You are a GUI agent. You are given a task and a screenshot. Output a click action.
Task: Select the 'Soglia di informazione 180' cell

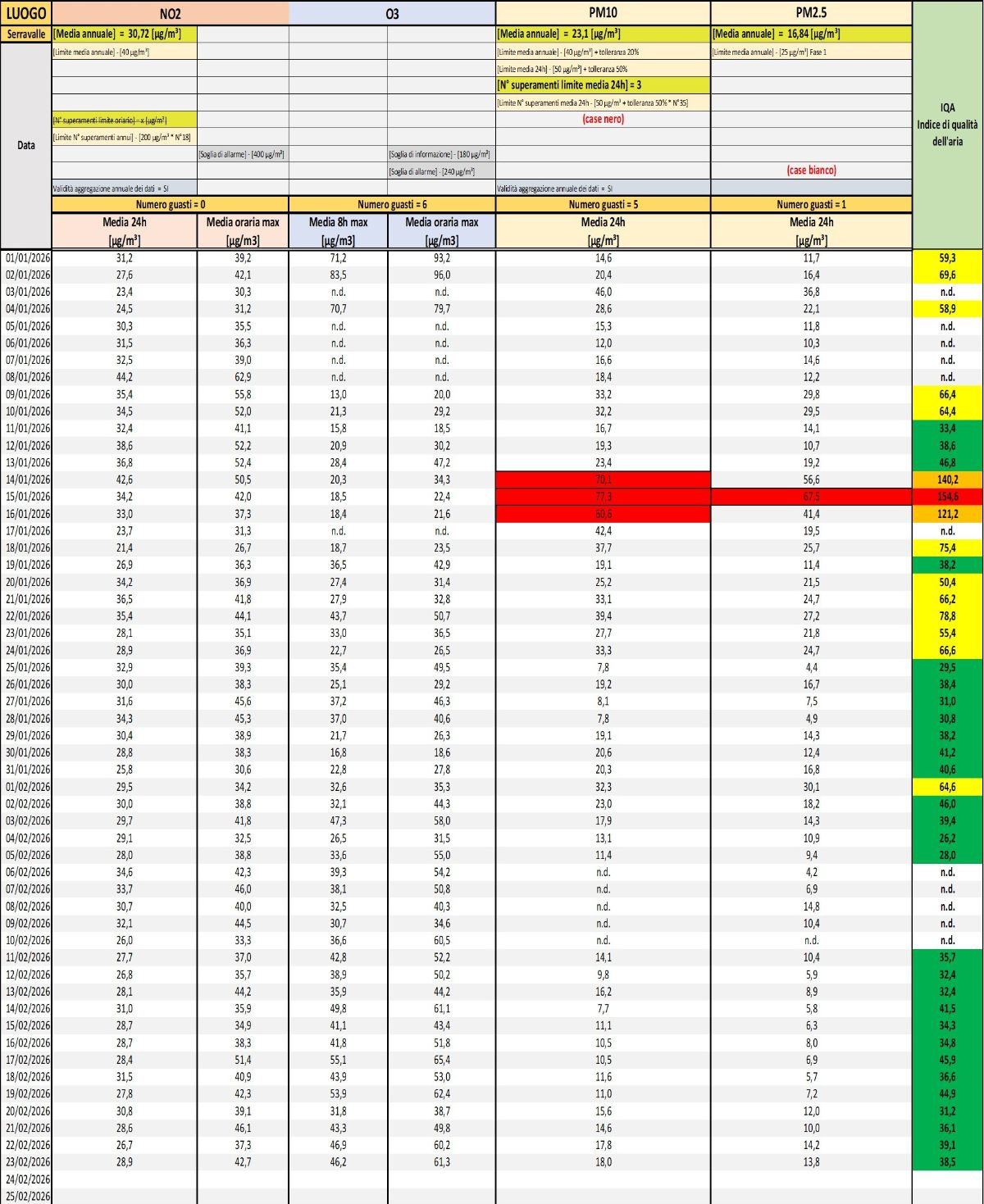click(440, 154)
